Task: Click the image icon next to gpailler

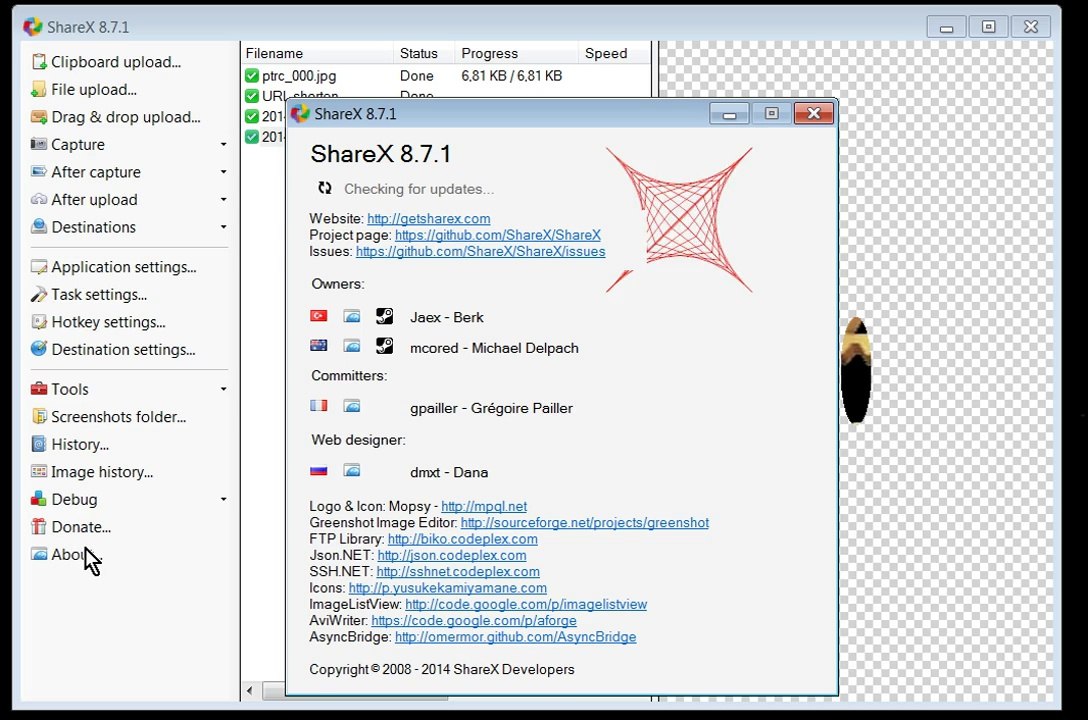Action: (x=352, y=406)
